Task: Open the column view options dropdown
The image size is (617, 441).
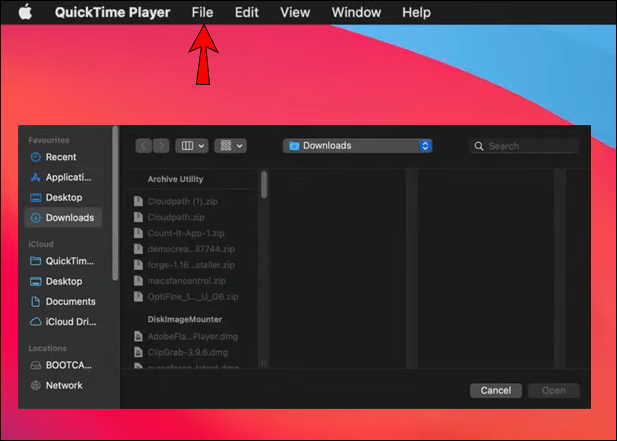Action: [192, 146]
